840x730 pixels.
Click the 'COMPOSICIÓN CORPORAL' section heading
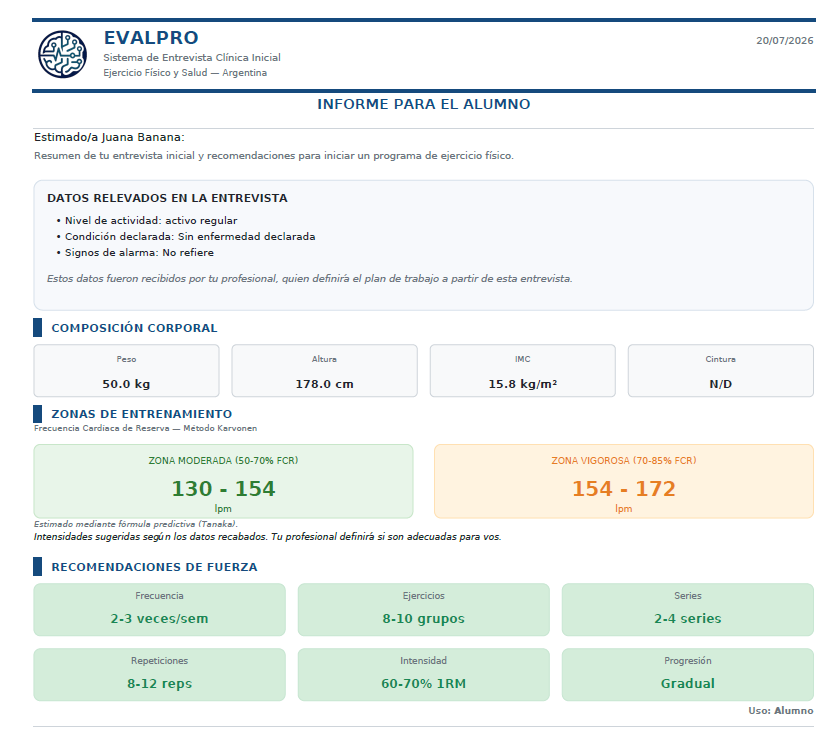click(134, 328)
